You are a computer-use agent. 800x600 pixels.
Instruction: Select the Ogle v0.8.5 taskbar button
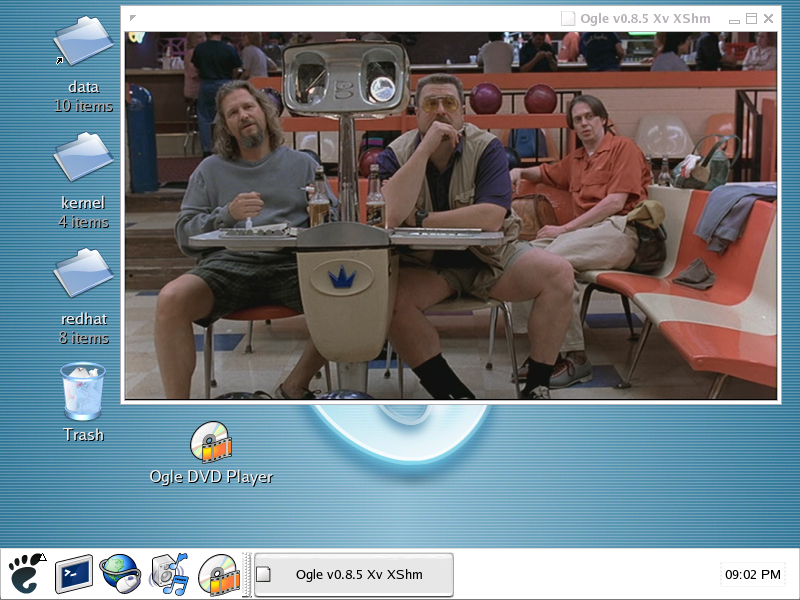click(354, 574)
